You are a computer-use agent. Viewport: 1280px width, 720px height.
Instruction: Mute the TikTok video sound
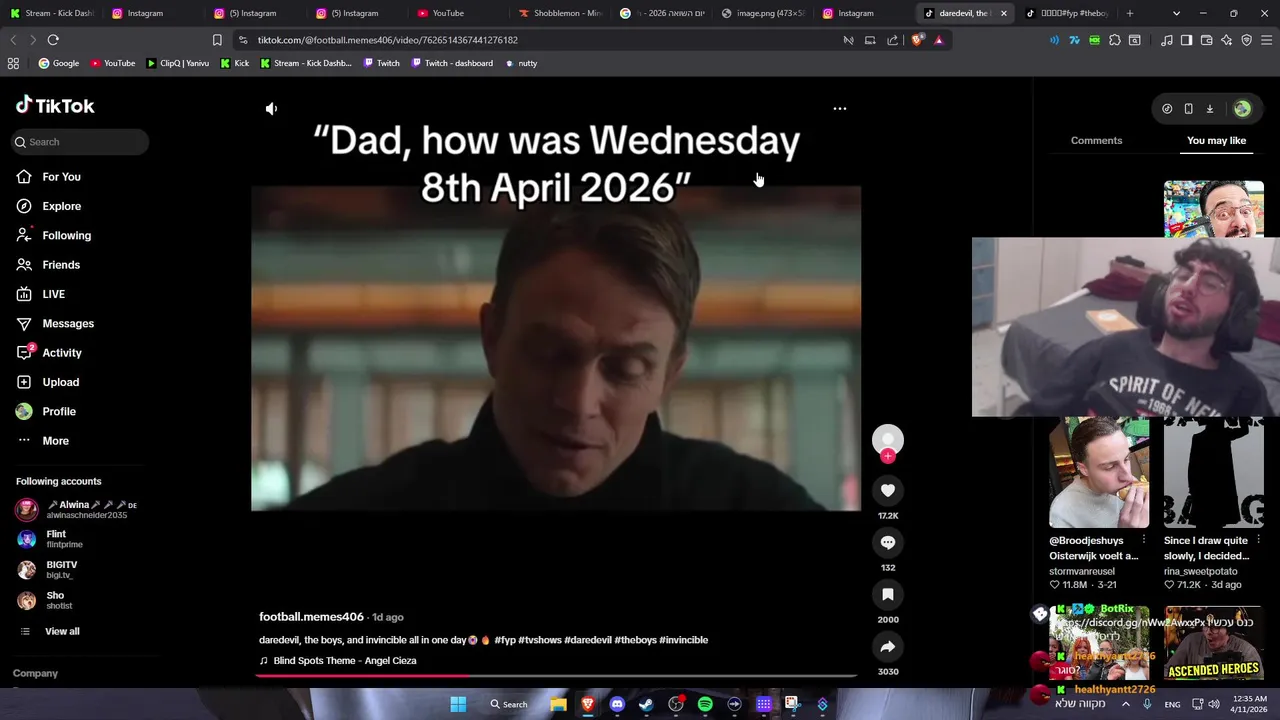pyautogui.click(x=271, y=108)
